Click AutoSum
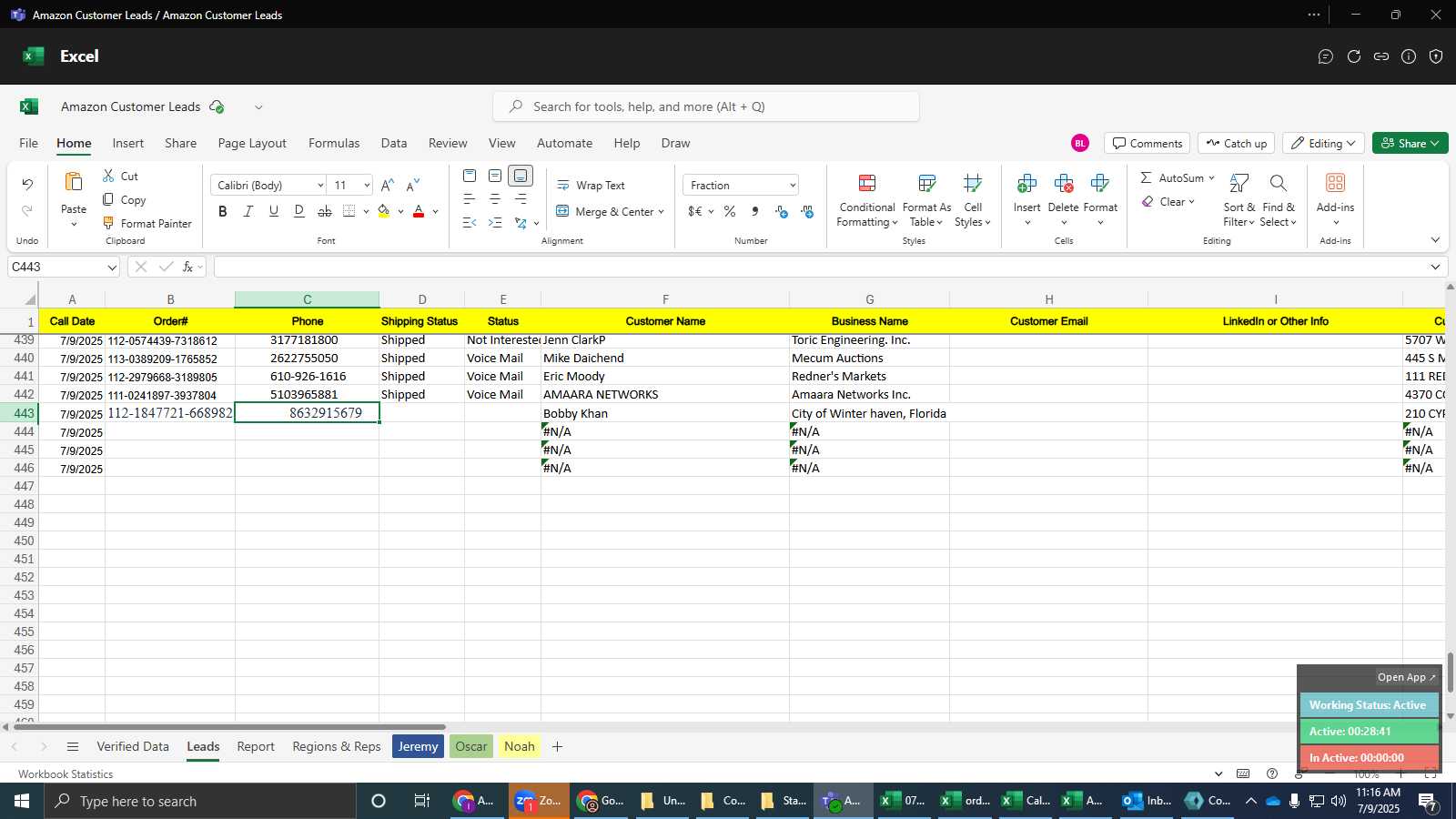This screenshot has width=1456, height=819. tap(1172, 177)
